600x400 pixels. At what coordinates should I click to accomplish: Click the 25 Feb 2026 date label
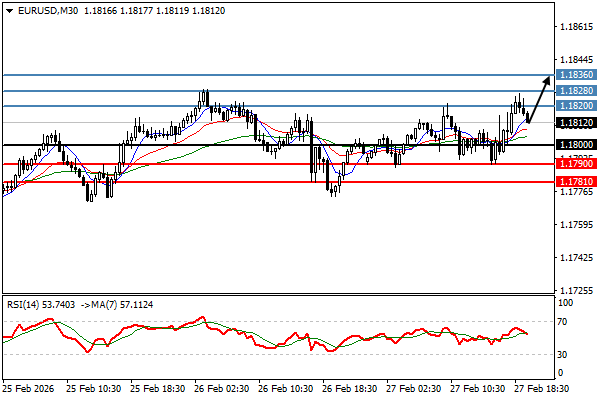tap(31, 388)
